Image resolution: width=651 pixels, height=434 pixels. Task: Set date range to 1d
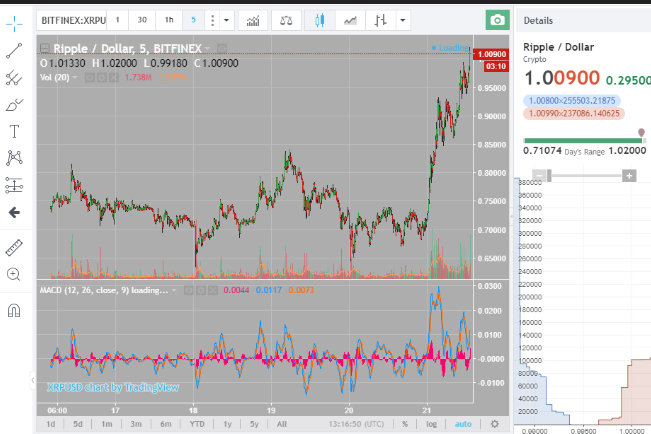pyautogui.click(x=51, y=424)
